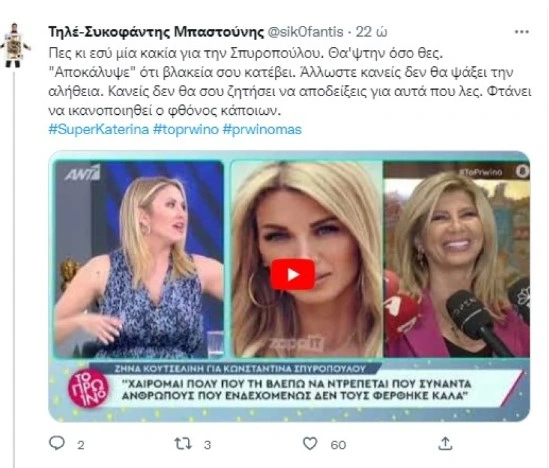Viewport: 549px width, 468px height.
Task: Click the share upload icon
Action: pyautogui.click(x=445, y=443)
